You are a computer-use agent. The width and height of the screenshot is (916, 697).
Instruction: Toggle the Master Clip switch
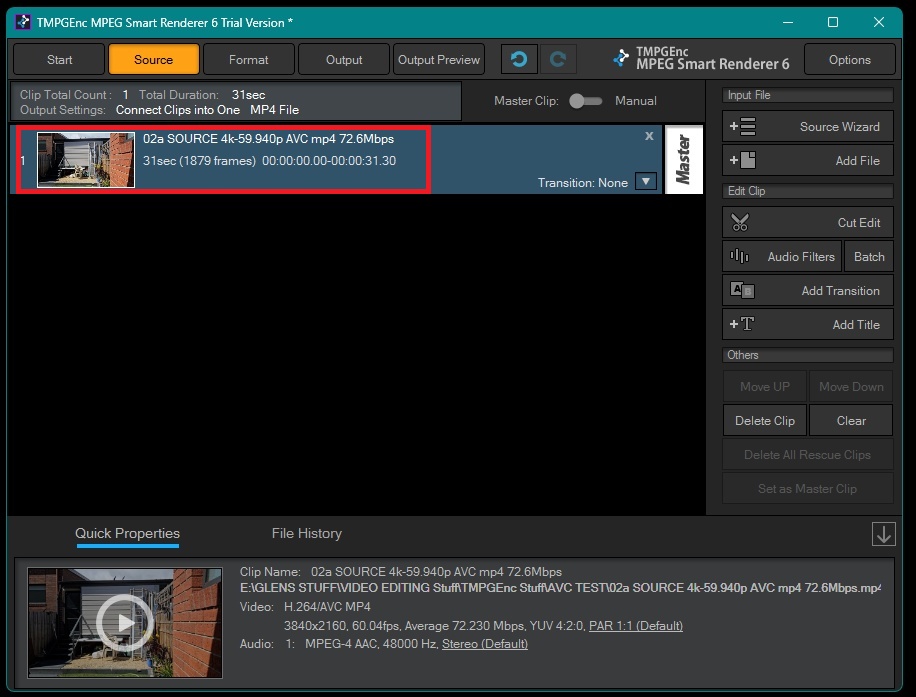(585, 100)
